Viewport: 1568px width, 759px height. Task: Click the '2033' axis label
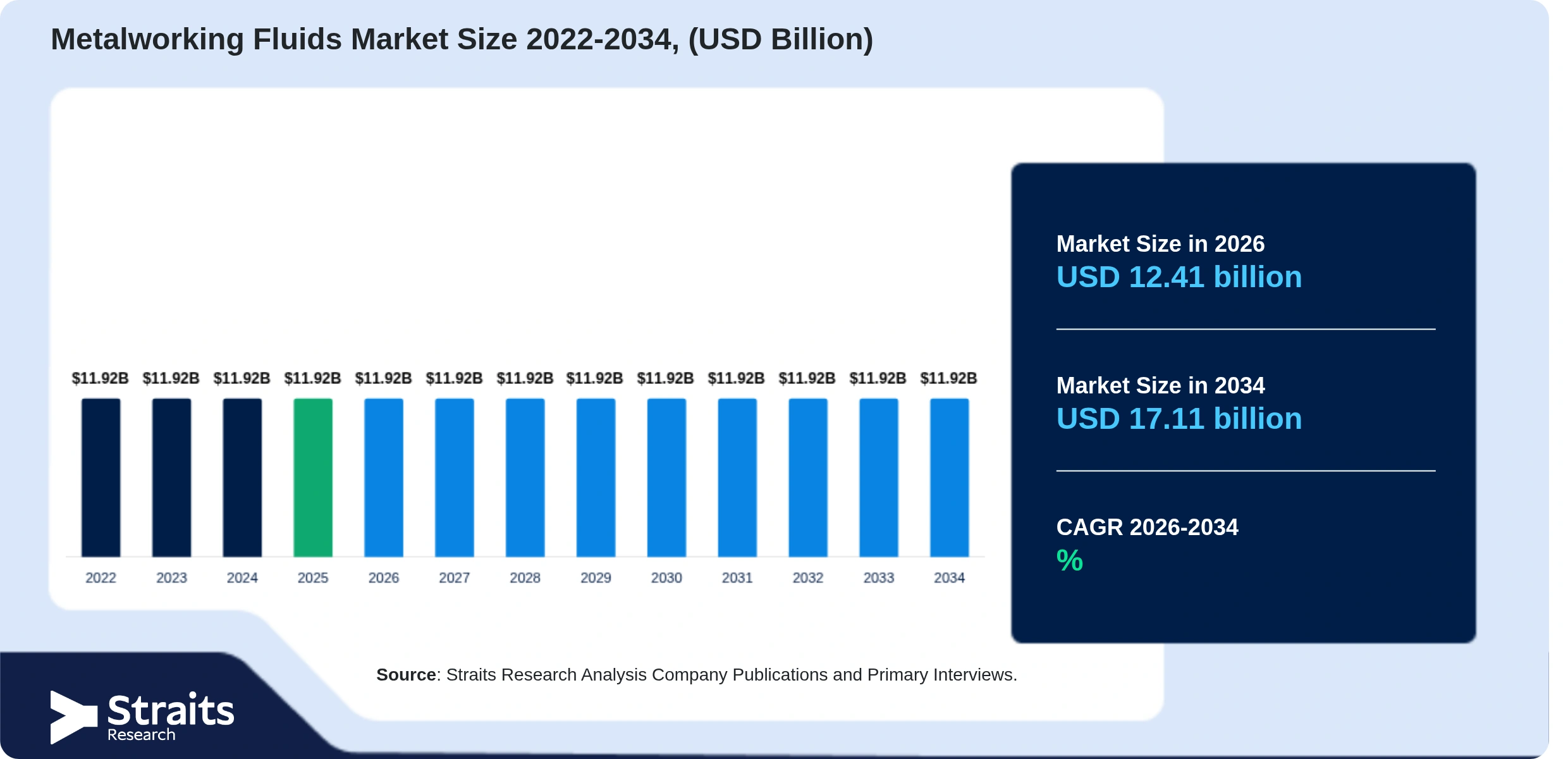tap(879, 577)
